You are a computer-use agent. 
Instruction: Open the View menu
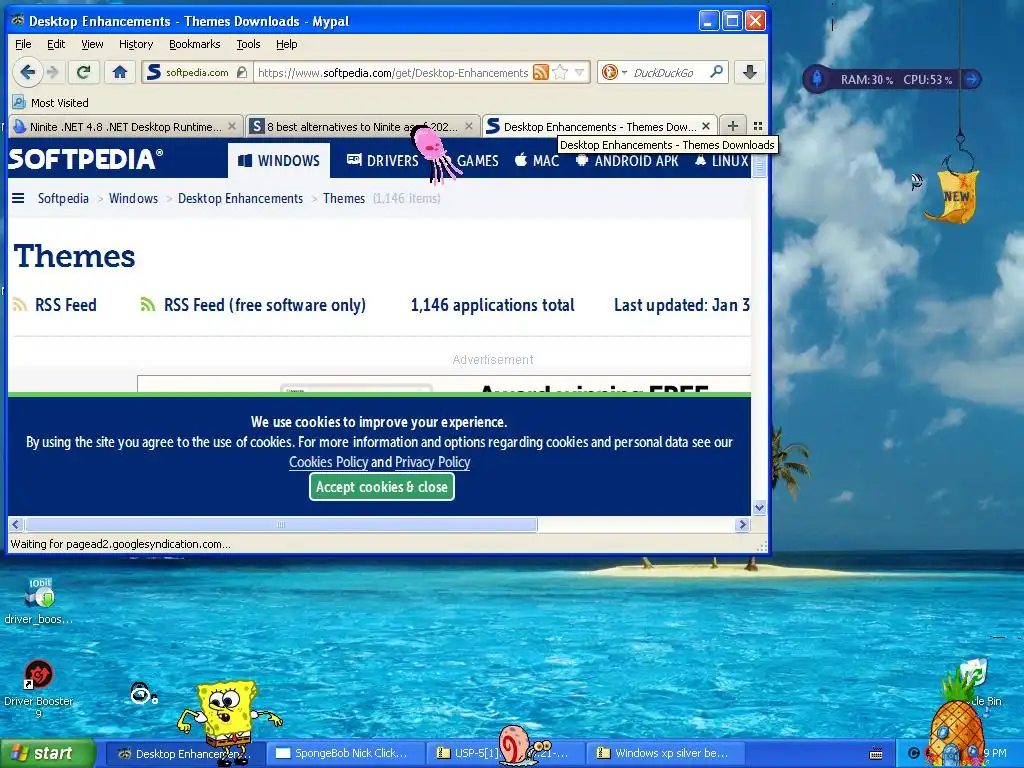(92, 44)
